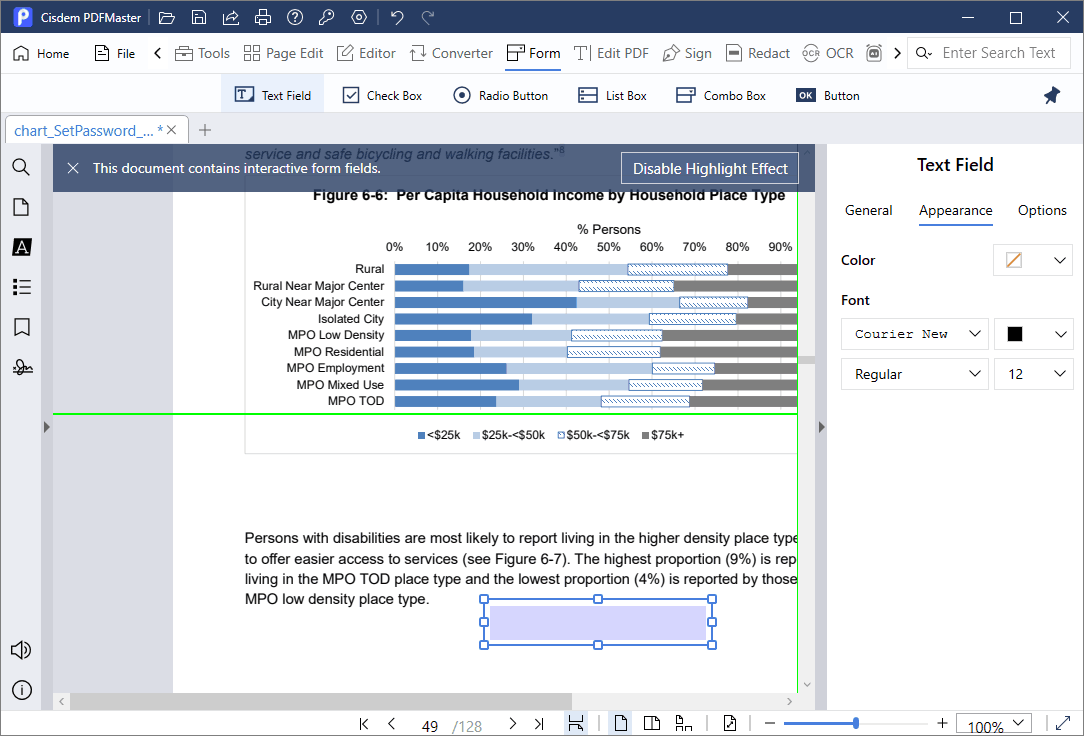Screen dimensions: 1084x736
Task: Click the speaker read-aloud icon
Action: tap(21, 650)
